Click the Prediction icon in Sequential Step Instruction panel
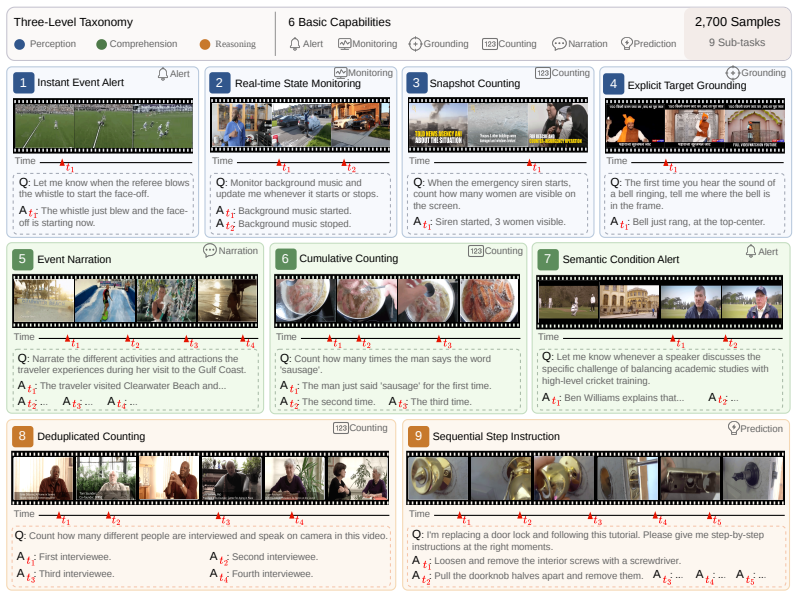This screenshot has height=597, width=799. pyautogui.click(x=733, y=428)
